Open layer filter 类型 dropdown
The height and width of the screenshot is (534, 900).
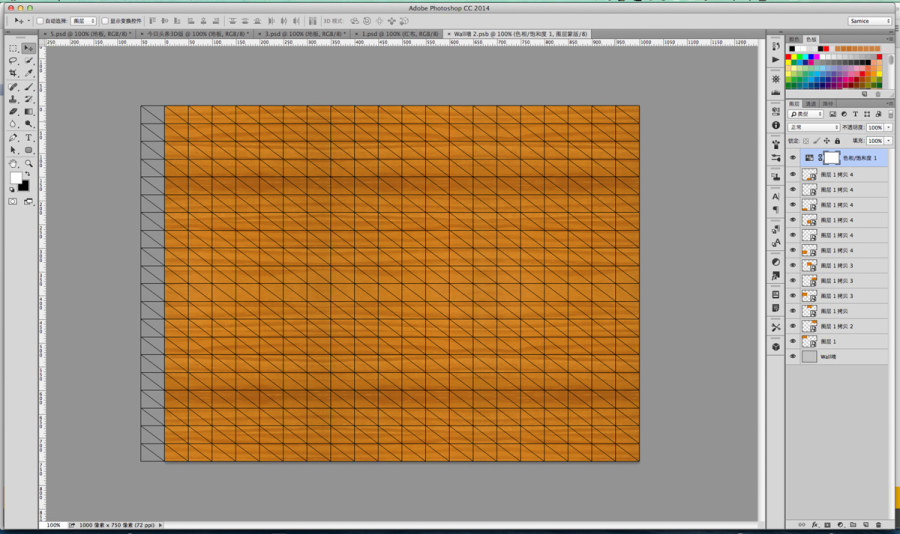[806, 114]
